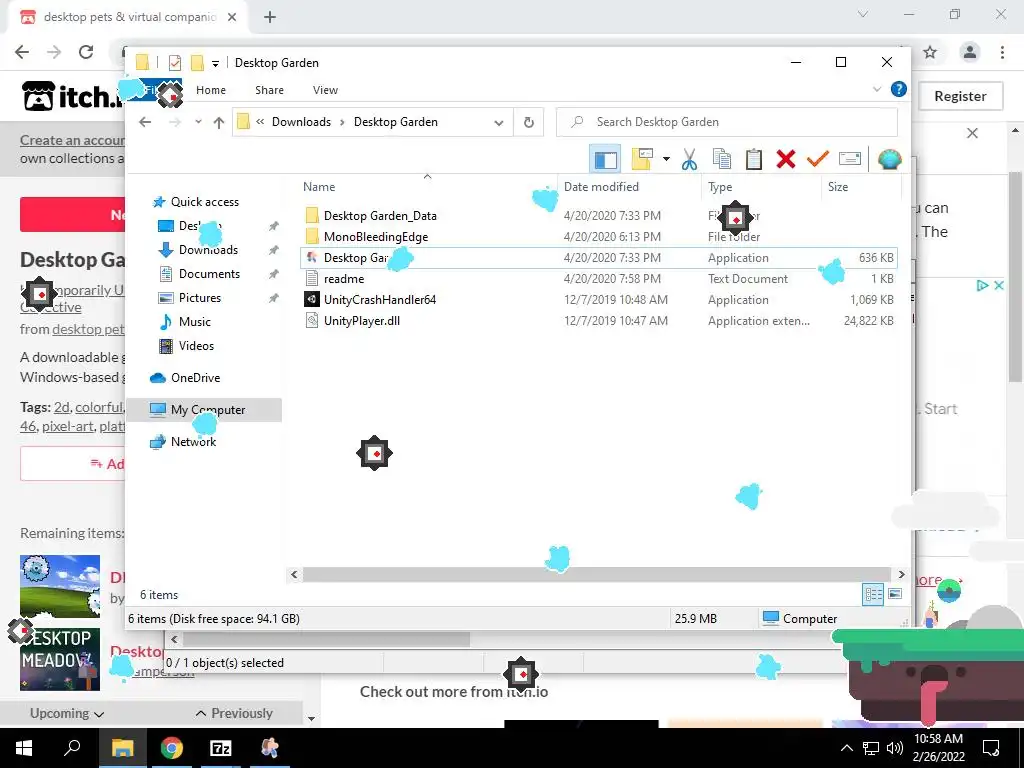
Task: Show hidden icons in system tray
Action: [846, 748]
